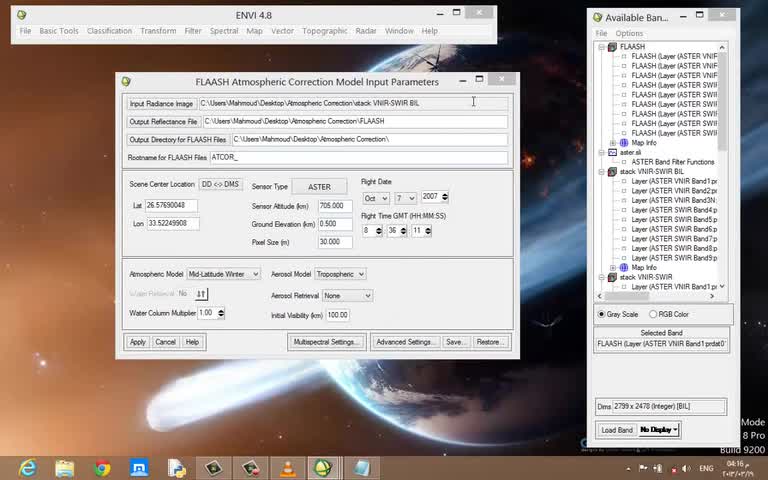The image size is (768, 480).
Task: Click the Sensor Type ASTER button
Action: 319,187
